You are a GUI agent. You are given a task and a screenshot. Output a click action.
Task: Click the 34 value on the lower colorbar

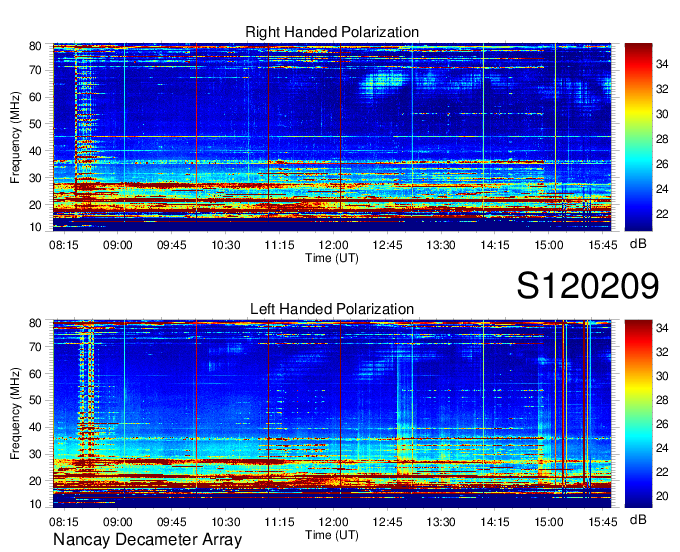click(x=662, y=328)
